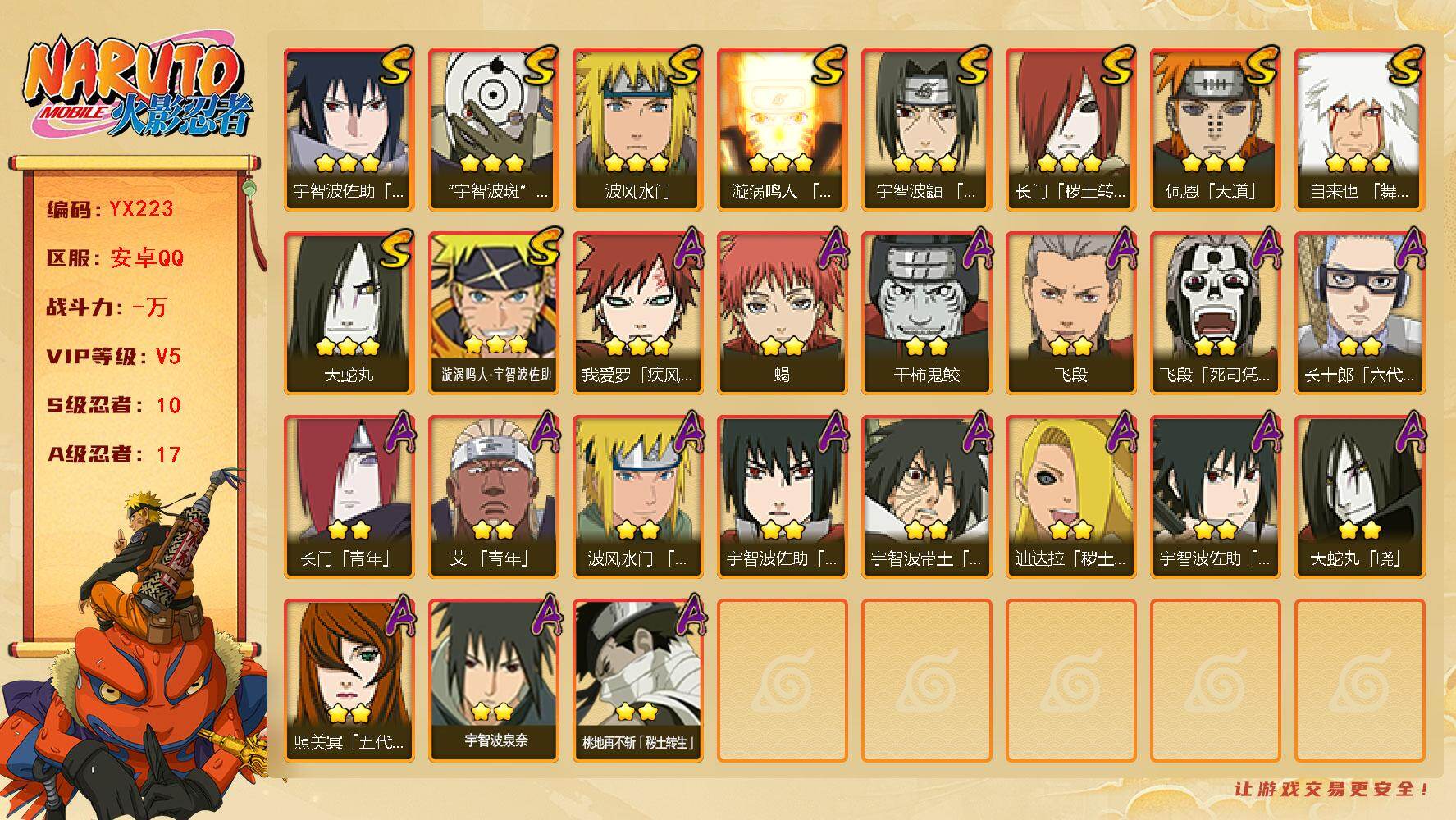Click the VIP等级: V5 line
This screenshot has width=1456, height=820.
coord(113,357)
